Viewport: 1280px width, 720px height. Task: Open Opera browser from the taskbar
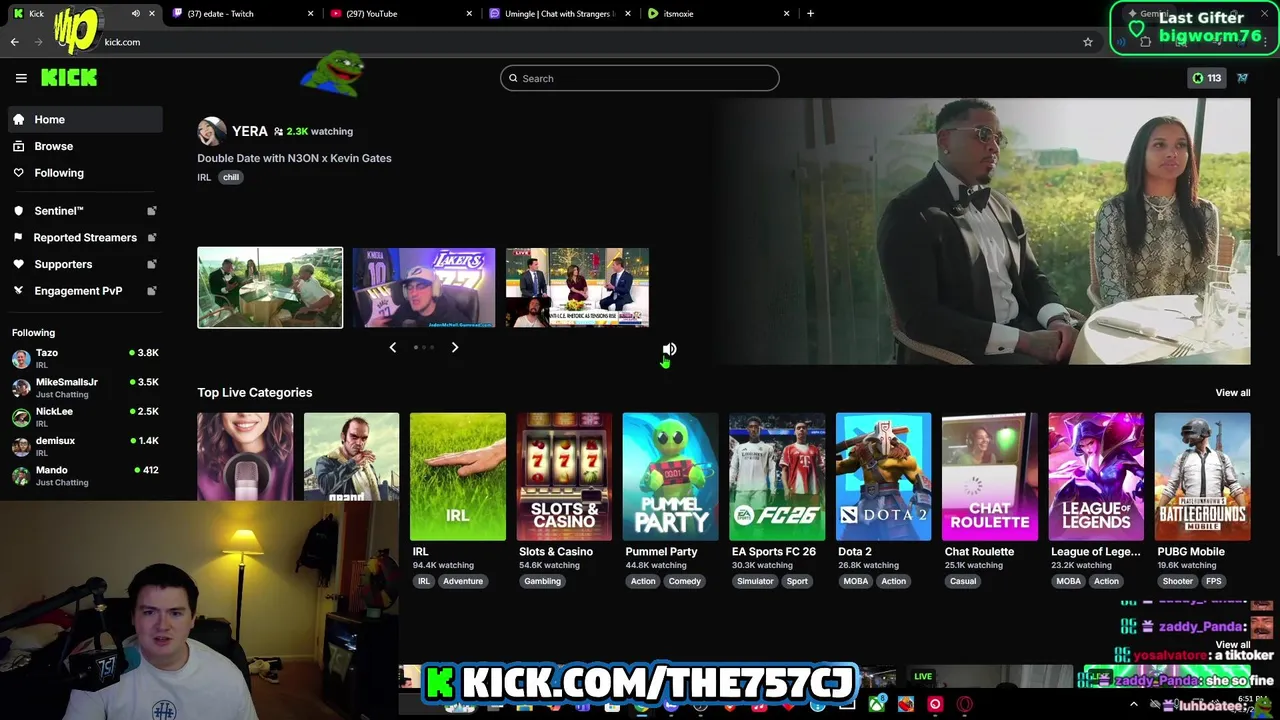(x=965, y=704)
